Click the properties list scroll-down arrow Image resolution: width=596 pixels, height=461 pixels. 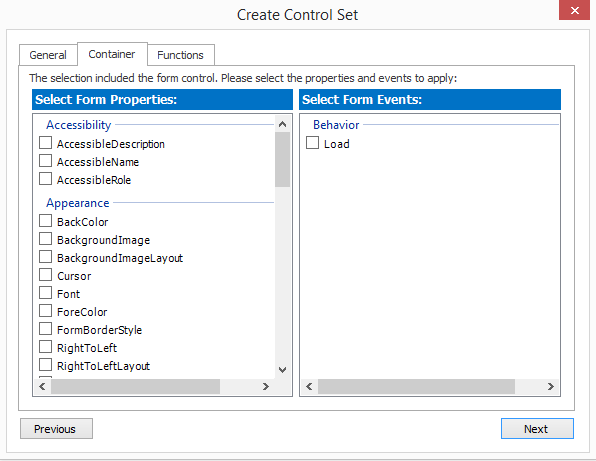[282, 369]
